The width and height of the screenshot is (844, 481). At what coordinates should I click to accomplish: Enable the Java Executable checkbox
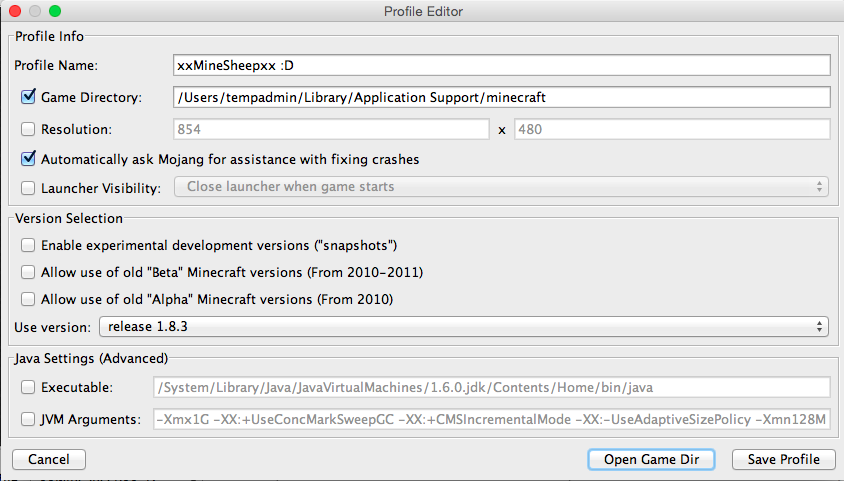(x=28, y=387)
